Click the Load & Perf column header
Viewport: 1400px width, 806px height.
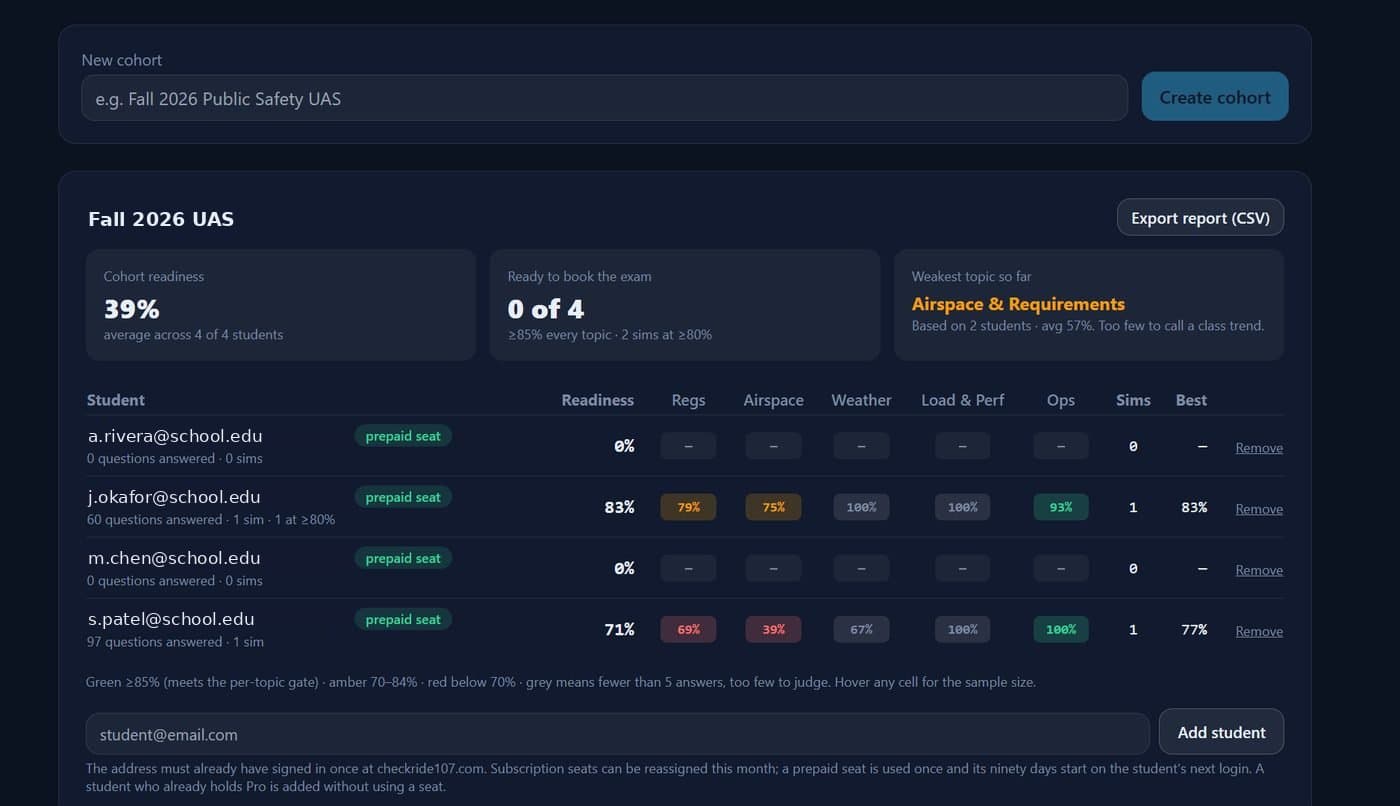tap(962, 400)
